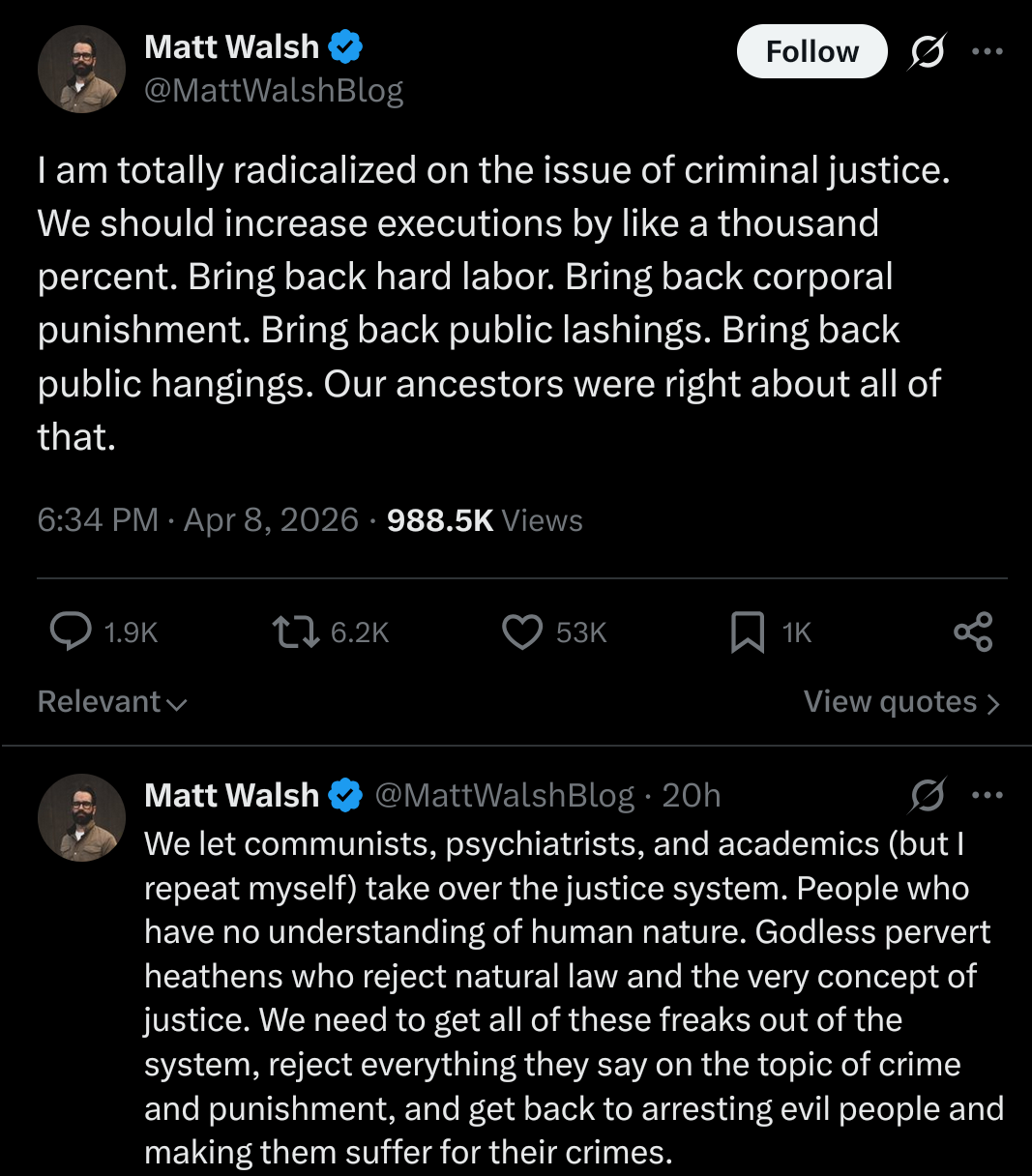The width and height of the screenshot is (1032, 1176).
Task: Click Grok icon on main post header
Action: (x=926, y=51)
